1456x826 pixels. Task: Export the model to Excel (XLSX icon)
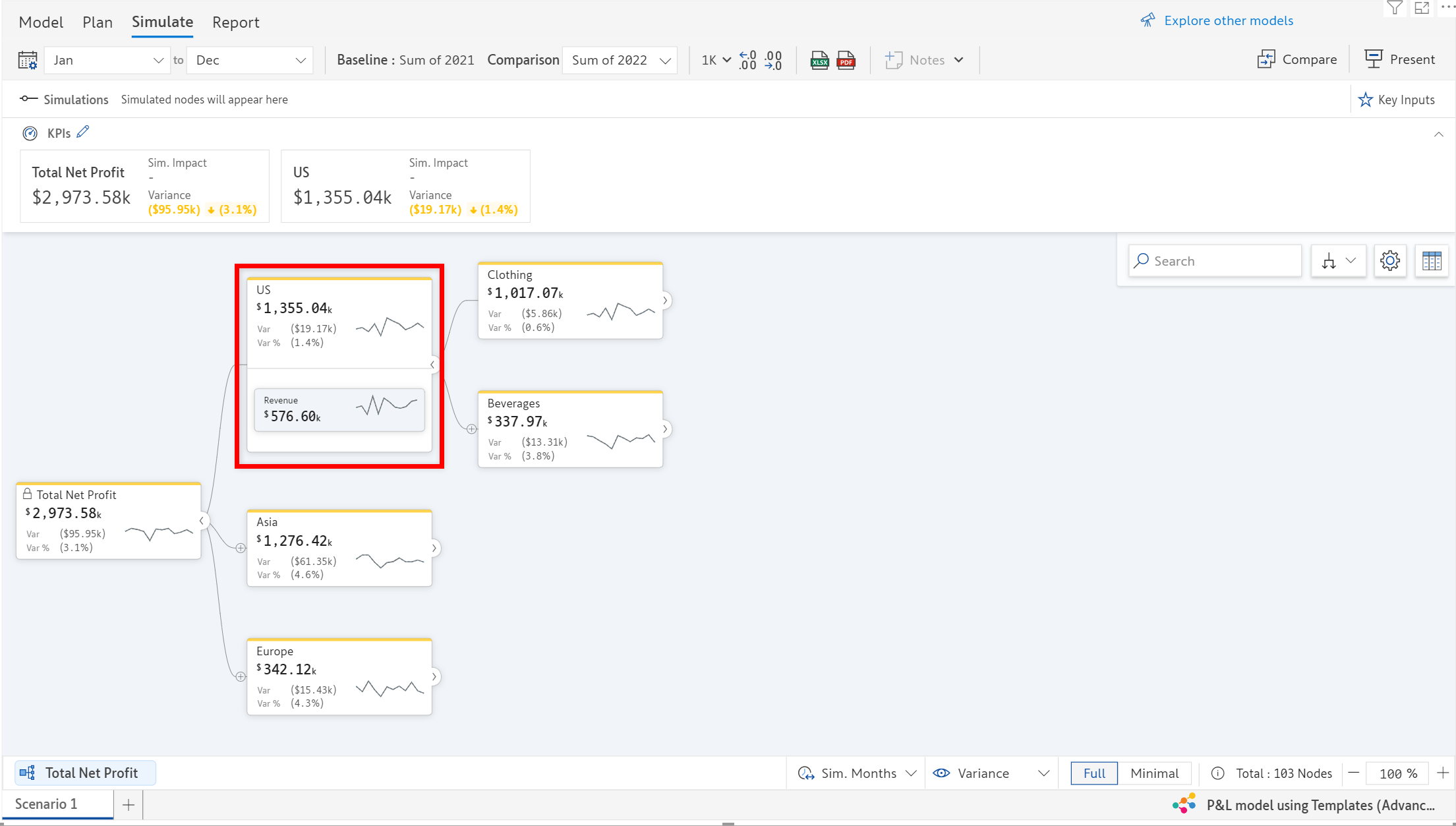pyautogui.click(x=819, y=60)
